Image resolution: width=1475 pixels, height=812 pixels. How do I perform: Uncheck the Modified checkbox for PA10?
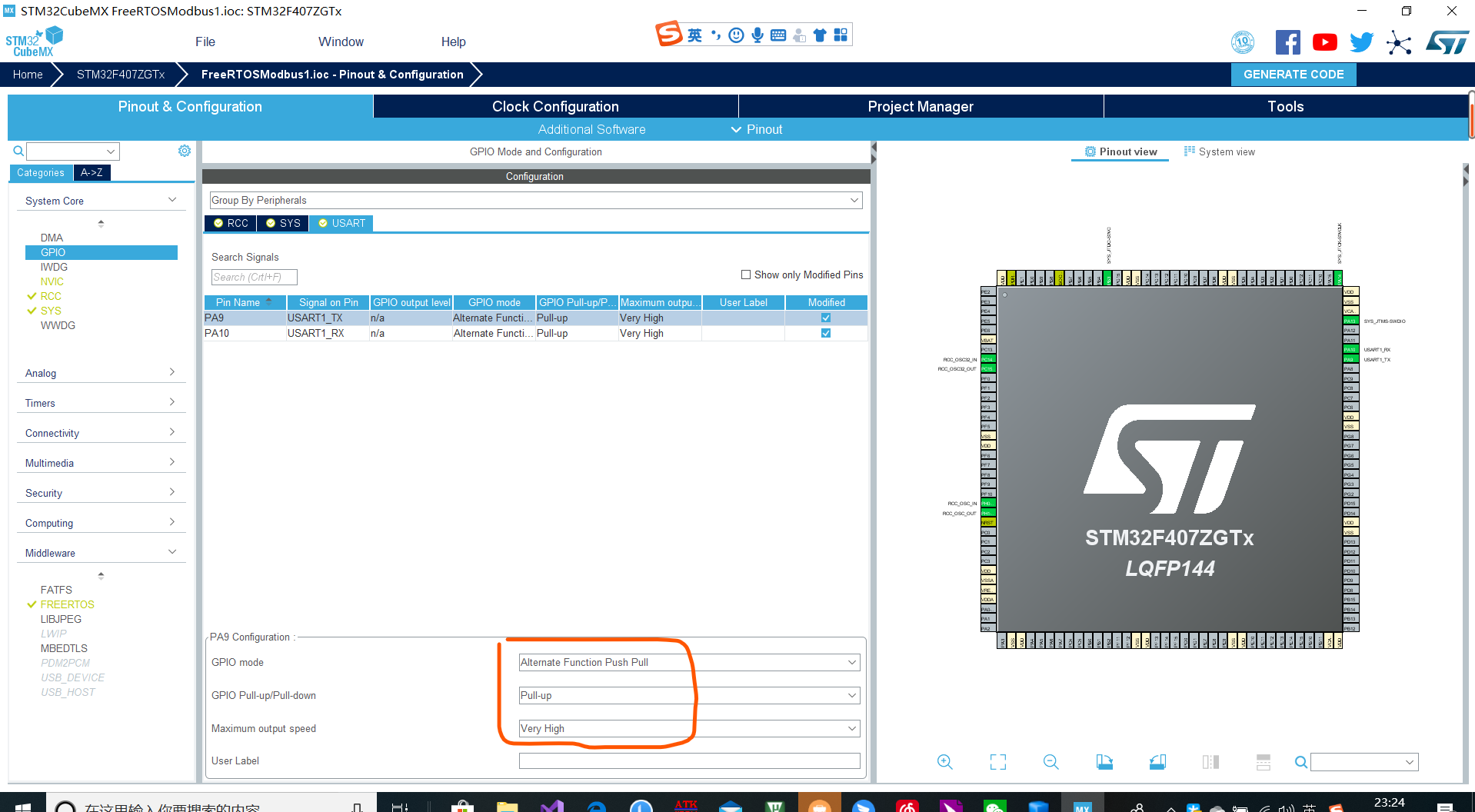(825, 333)
